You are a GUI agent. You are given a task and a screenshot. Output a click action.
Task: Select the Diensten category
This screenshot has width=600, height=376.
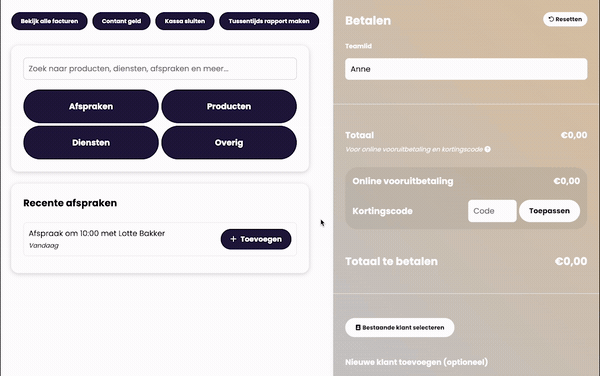coord(91,143)
